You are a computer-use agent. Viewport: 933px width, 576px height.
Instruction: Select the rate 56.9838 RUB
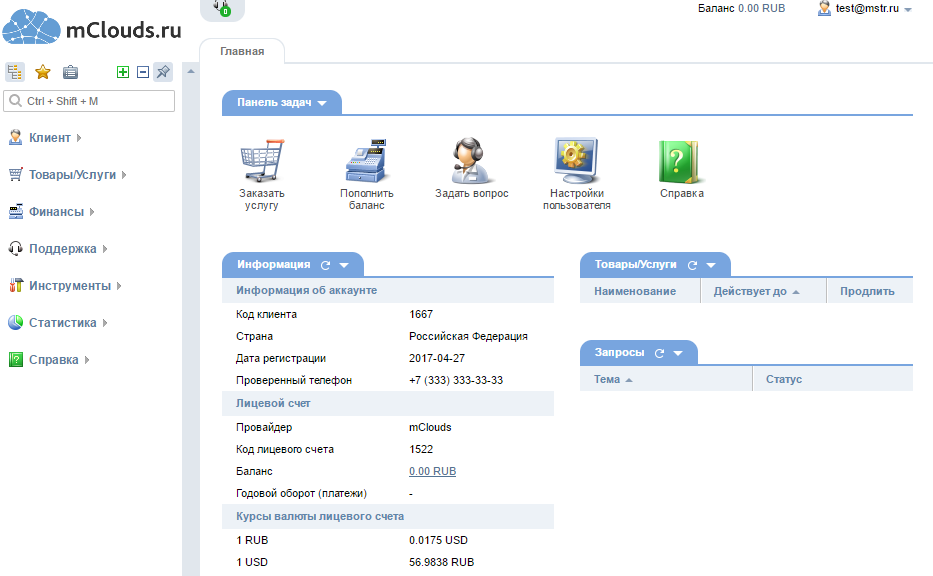[442, 562]
